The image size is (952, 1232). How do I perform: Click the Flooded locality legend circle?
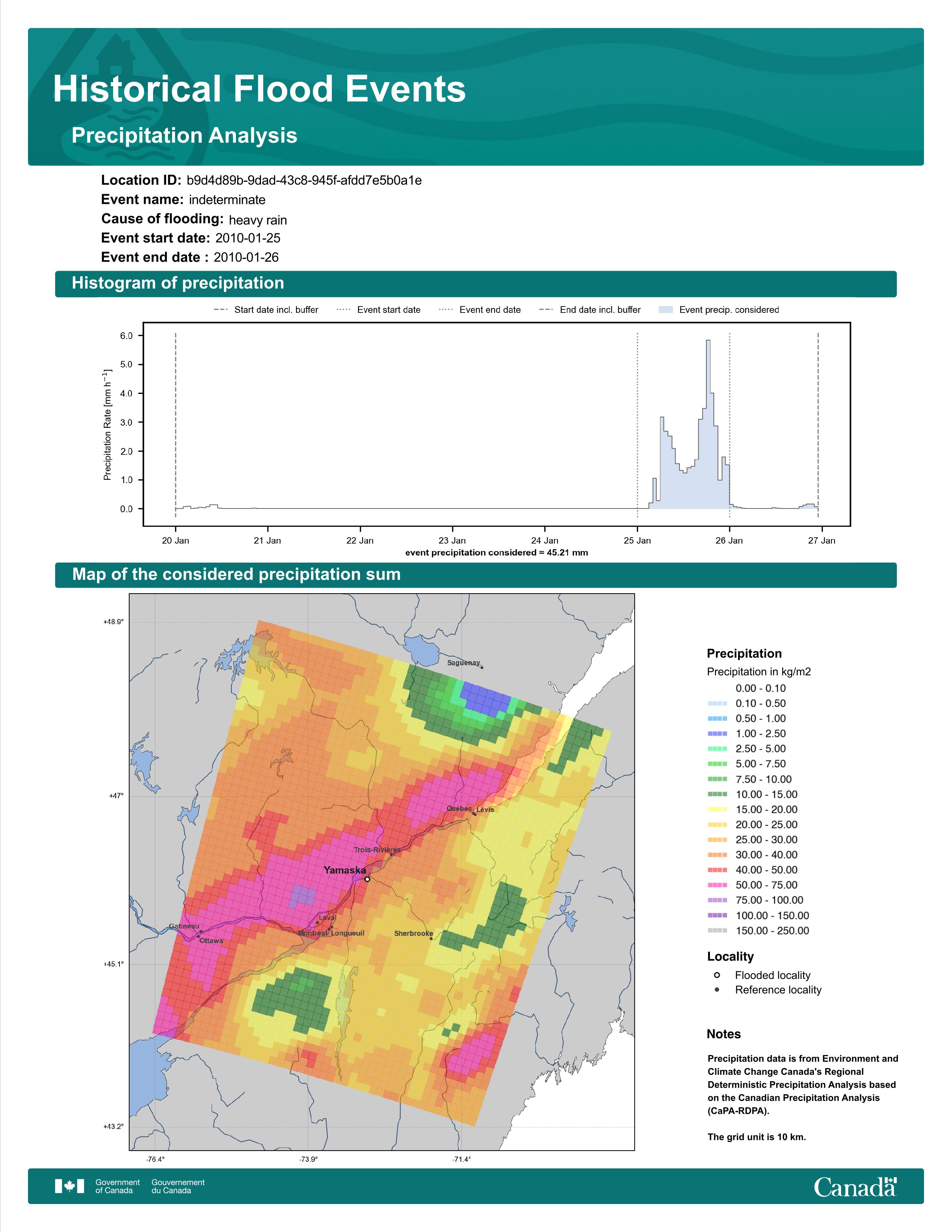pyautogui.click(x=717, y=975)
